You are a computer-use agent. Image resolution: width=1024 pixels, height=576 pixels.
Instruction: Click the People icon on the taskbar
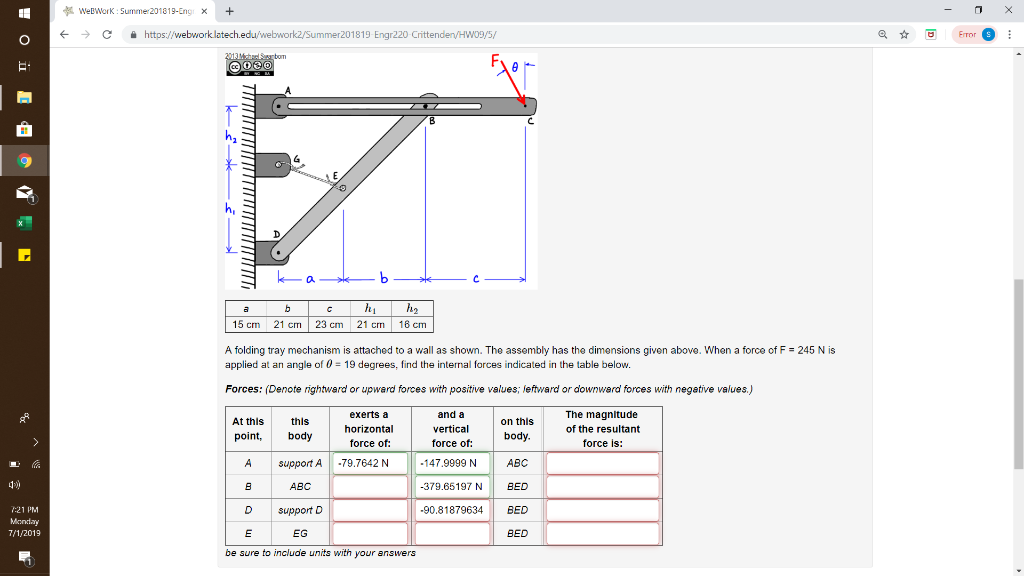23,416
